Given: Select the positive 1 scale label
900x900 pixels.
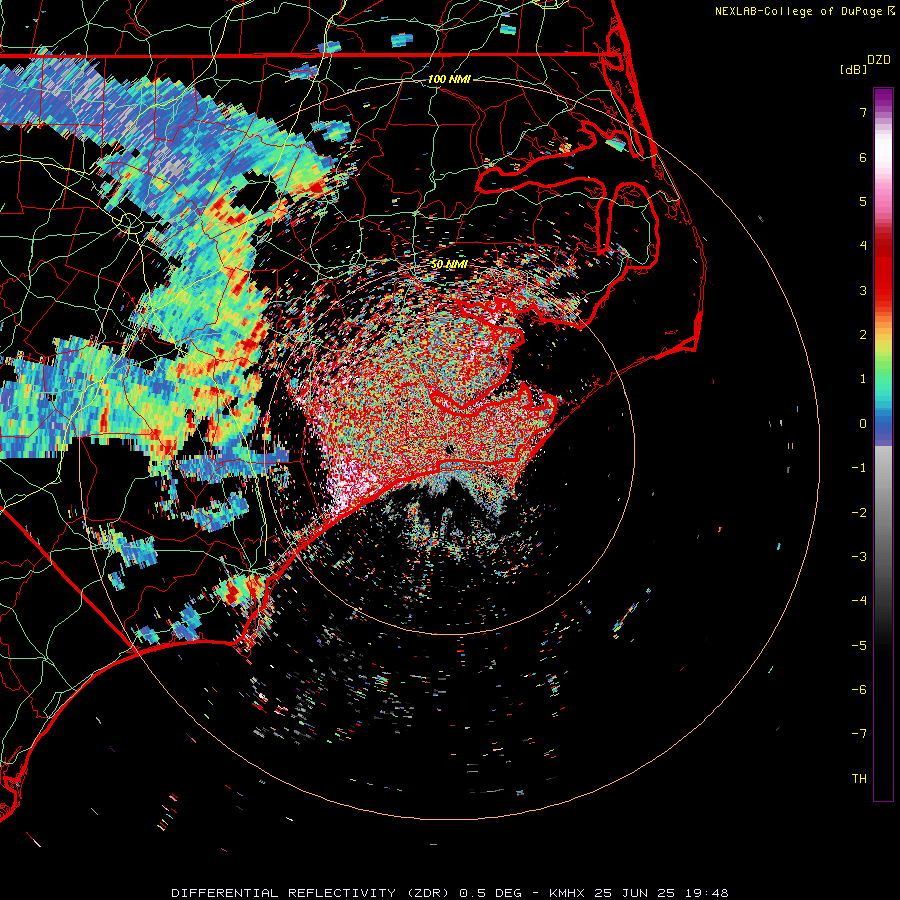Looking at the screenshot, I should [x=863, y=379].
